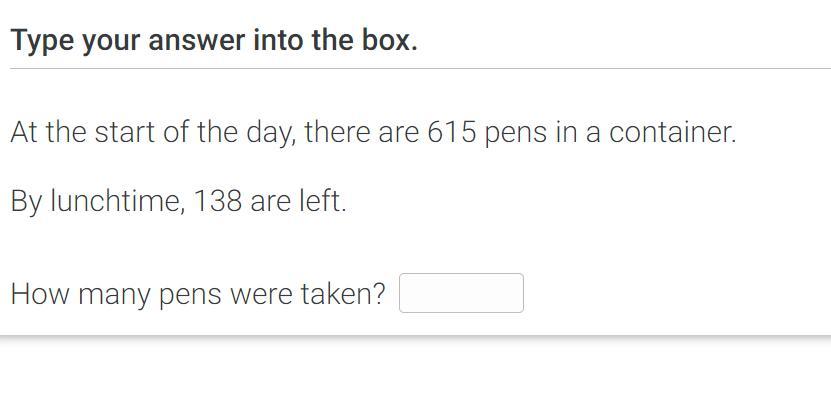Click the words 'are left'
831x406 pixels.
[298, 201]
